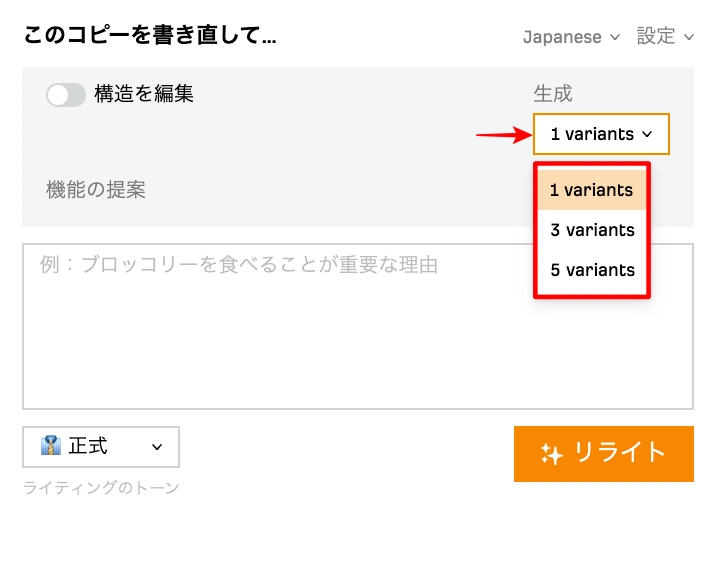Choose 5 variants option

click(592, 270)
